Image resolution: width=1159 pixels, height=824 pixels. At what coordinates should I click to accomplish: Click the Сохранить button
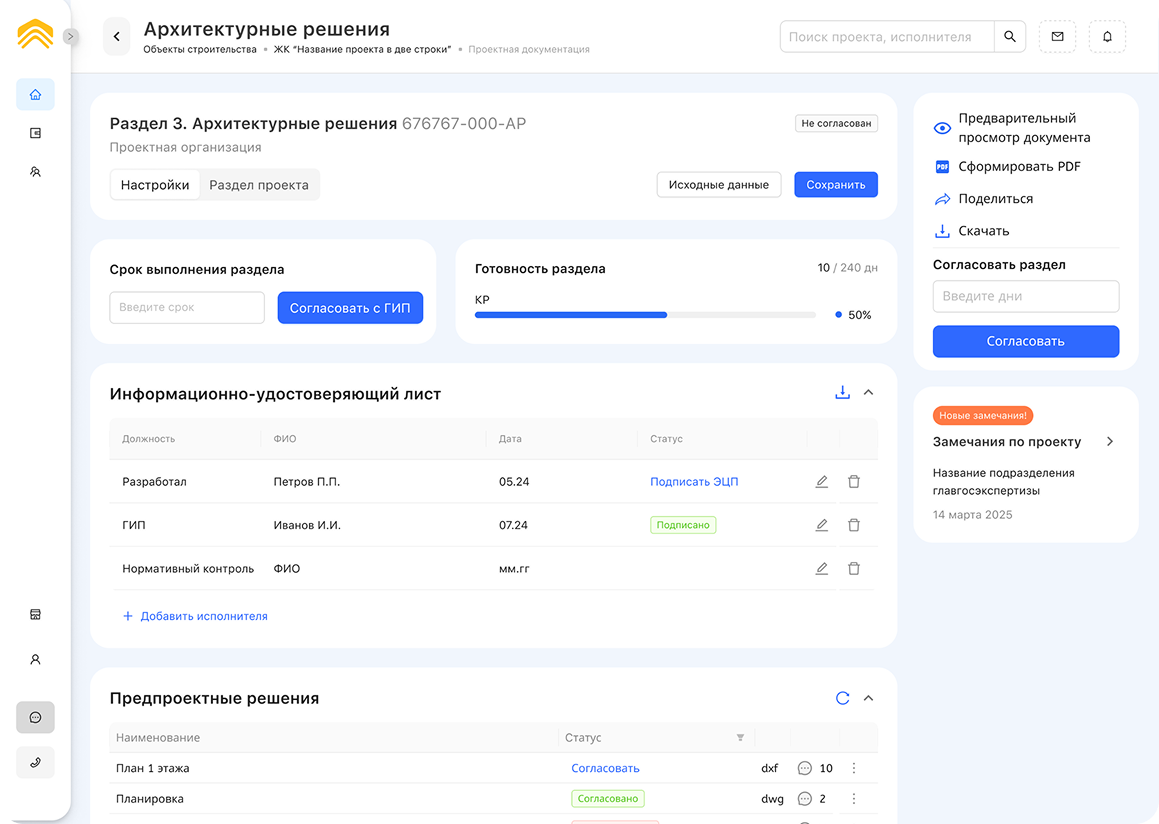pyautogui.click(x=835, y=185)
